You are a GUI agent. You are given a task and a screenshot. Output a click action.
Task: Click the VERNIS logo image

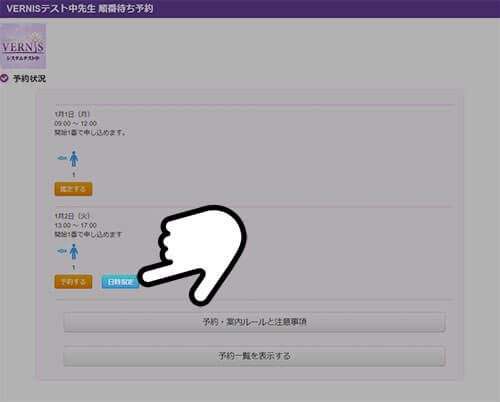[x=23, y=46]
